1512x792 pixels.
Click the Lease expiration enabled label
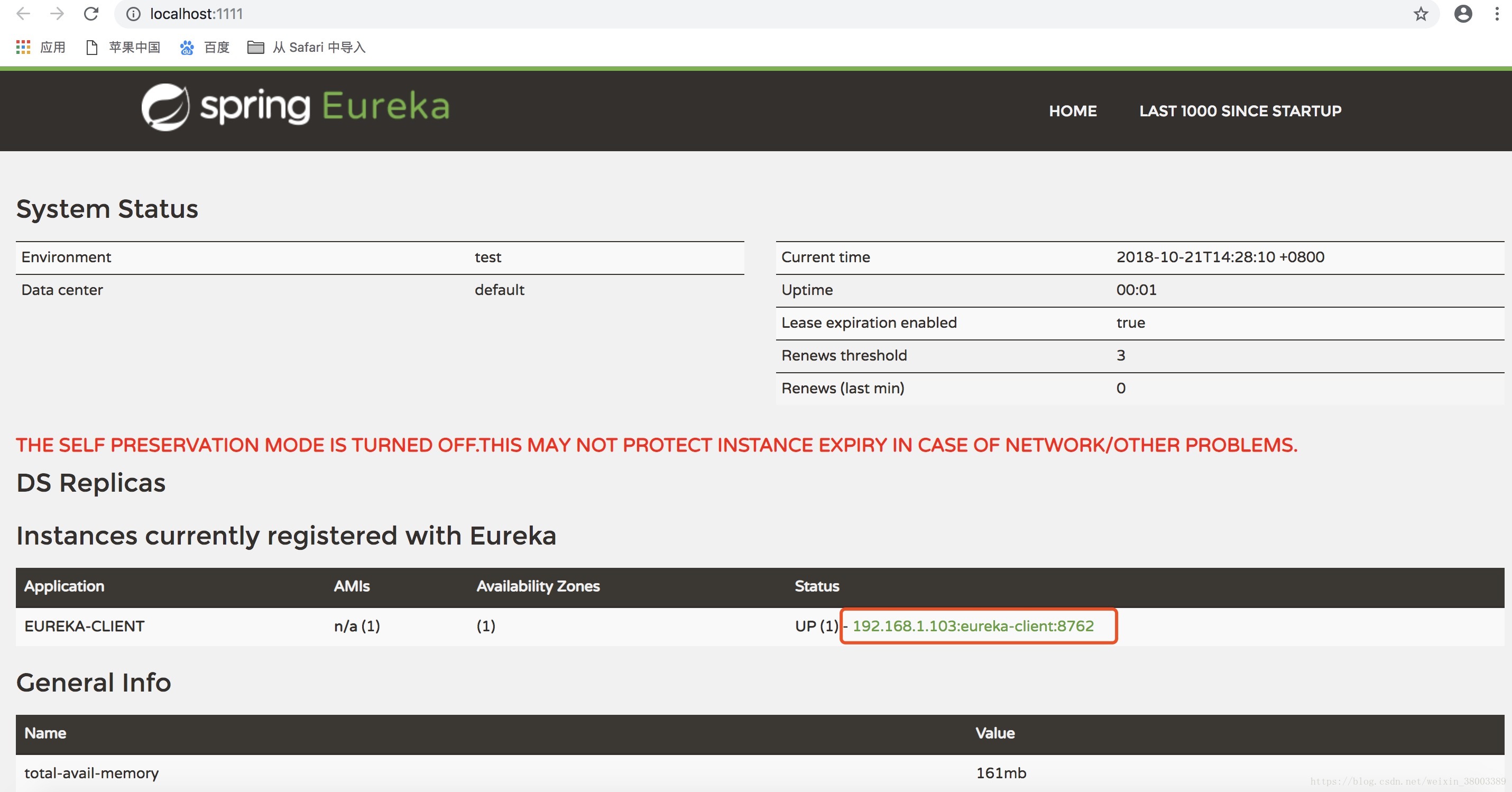(869, 323)
